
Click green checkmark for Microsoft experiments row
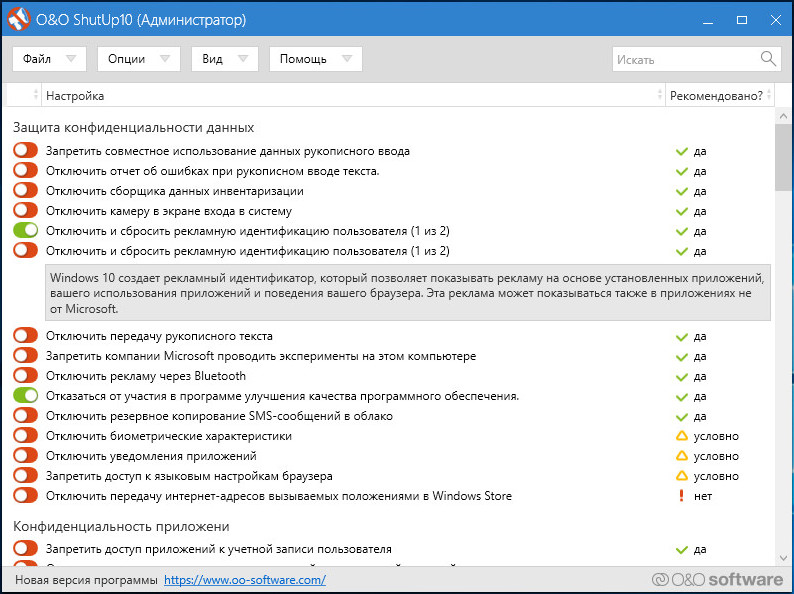[x=682, y=357]
